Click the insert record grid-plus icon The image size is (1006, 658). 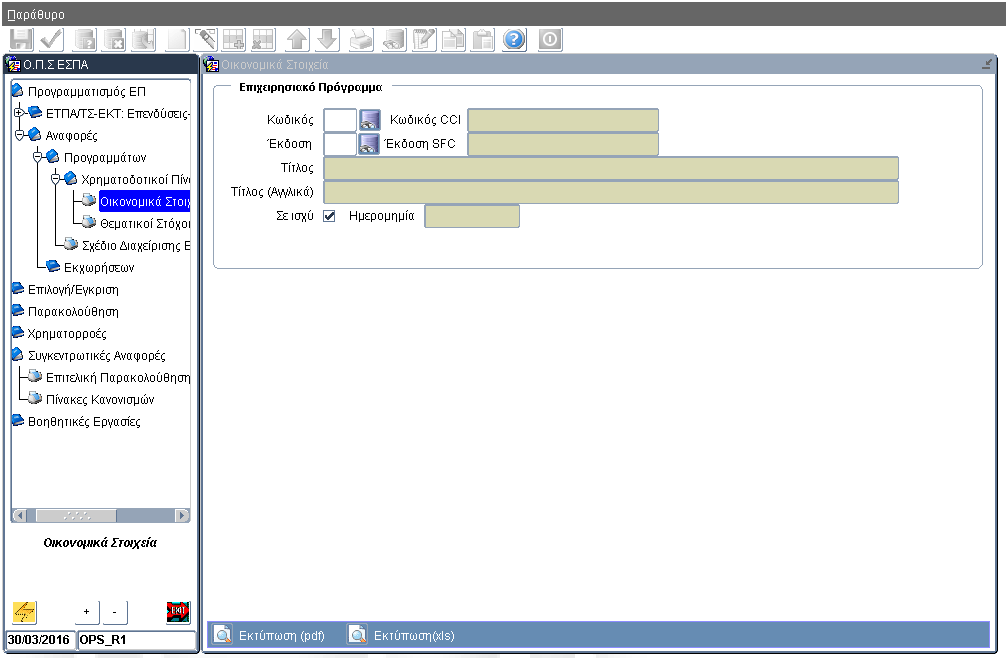[x=234, y=40]
